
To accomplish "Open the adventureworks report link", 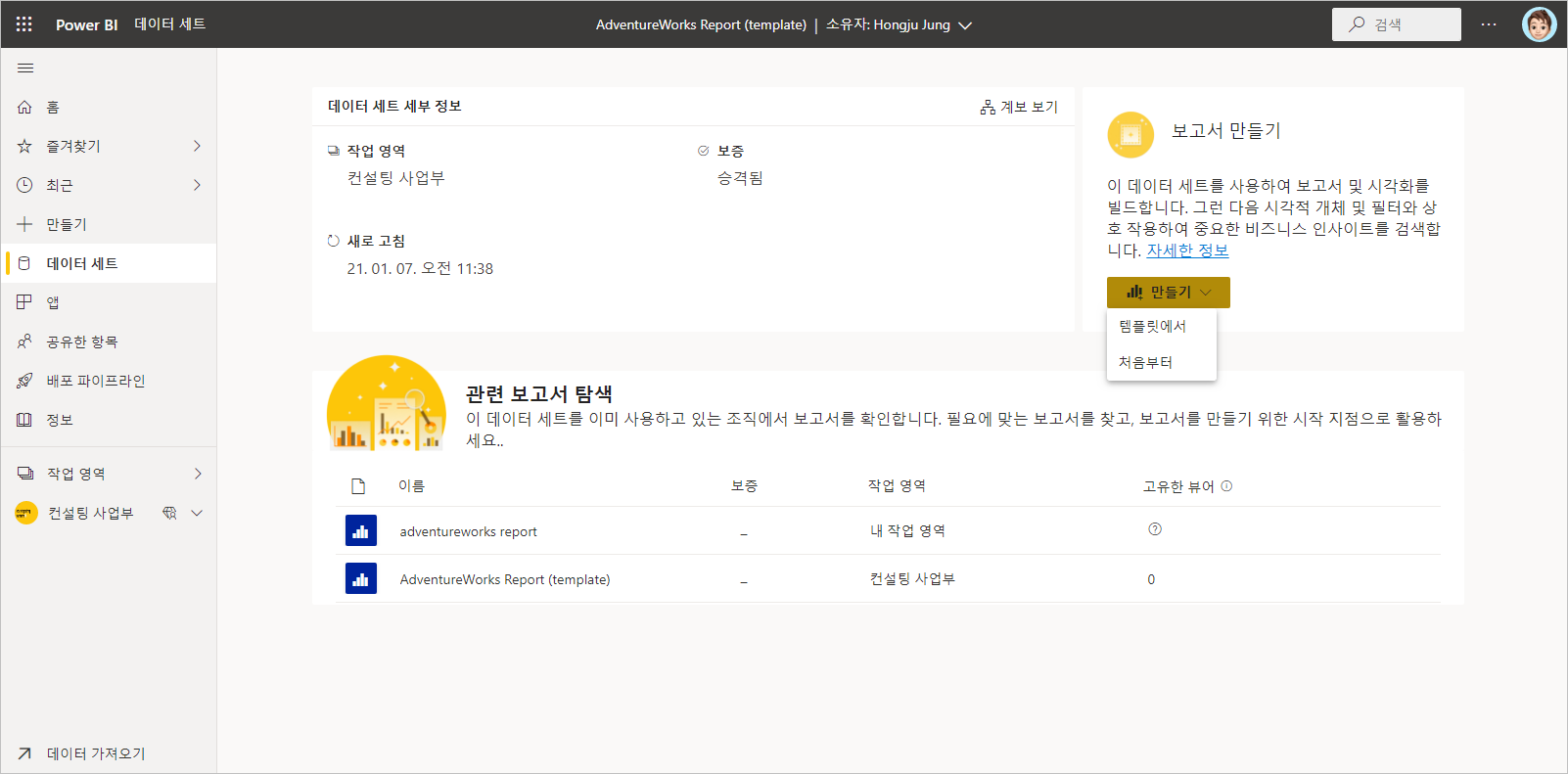I will pyautogui.click(x=468, y=531).
